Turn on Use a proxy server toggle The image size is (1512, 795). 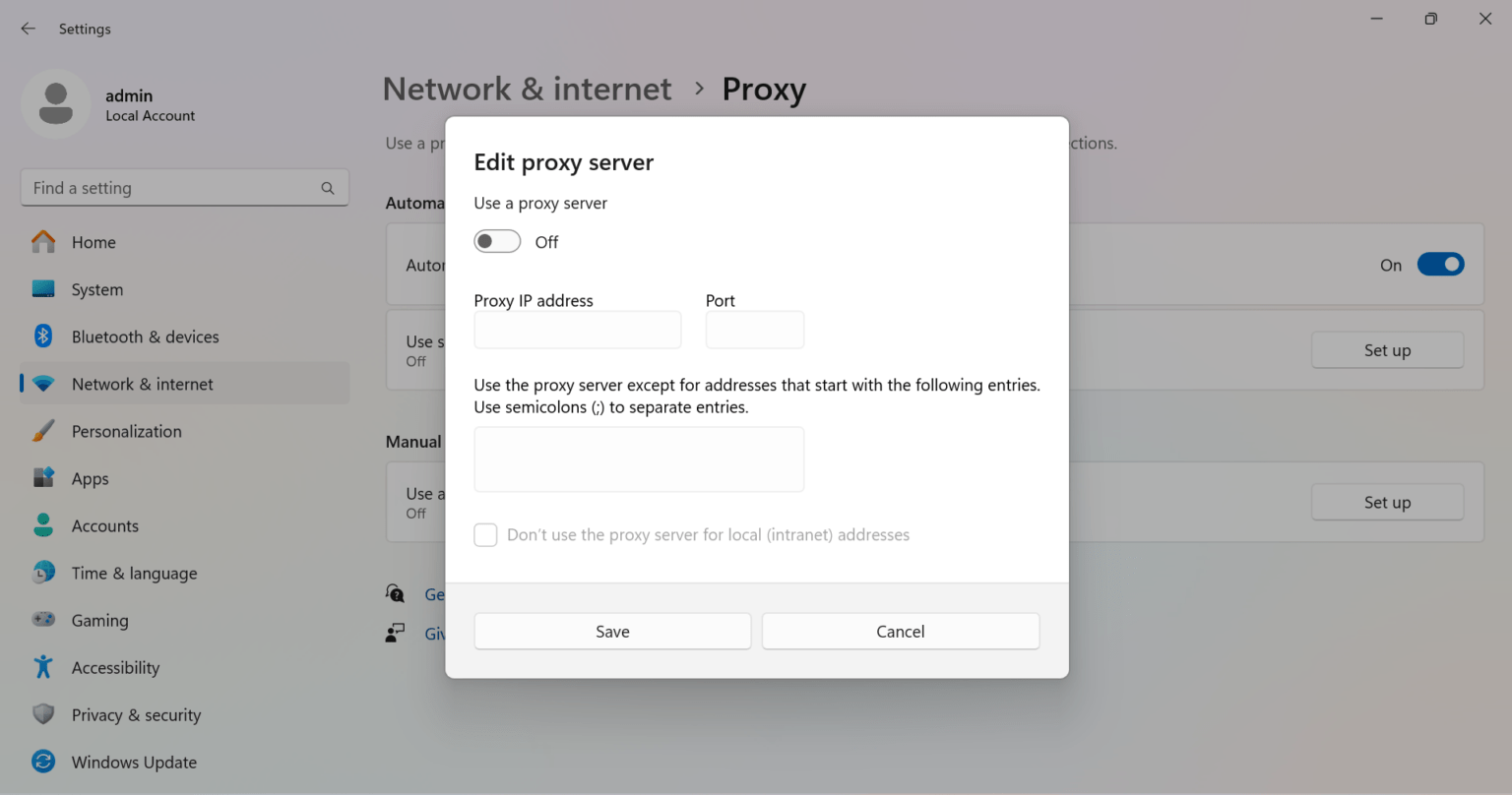[x=497, y=242]
